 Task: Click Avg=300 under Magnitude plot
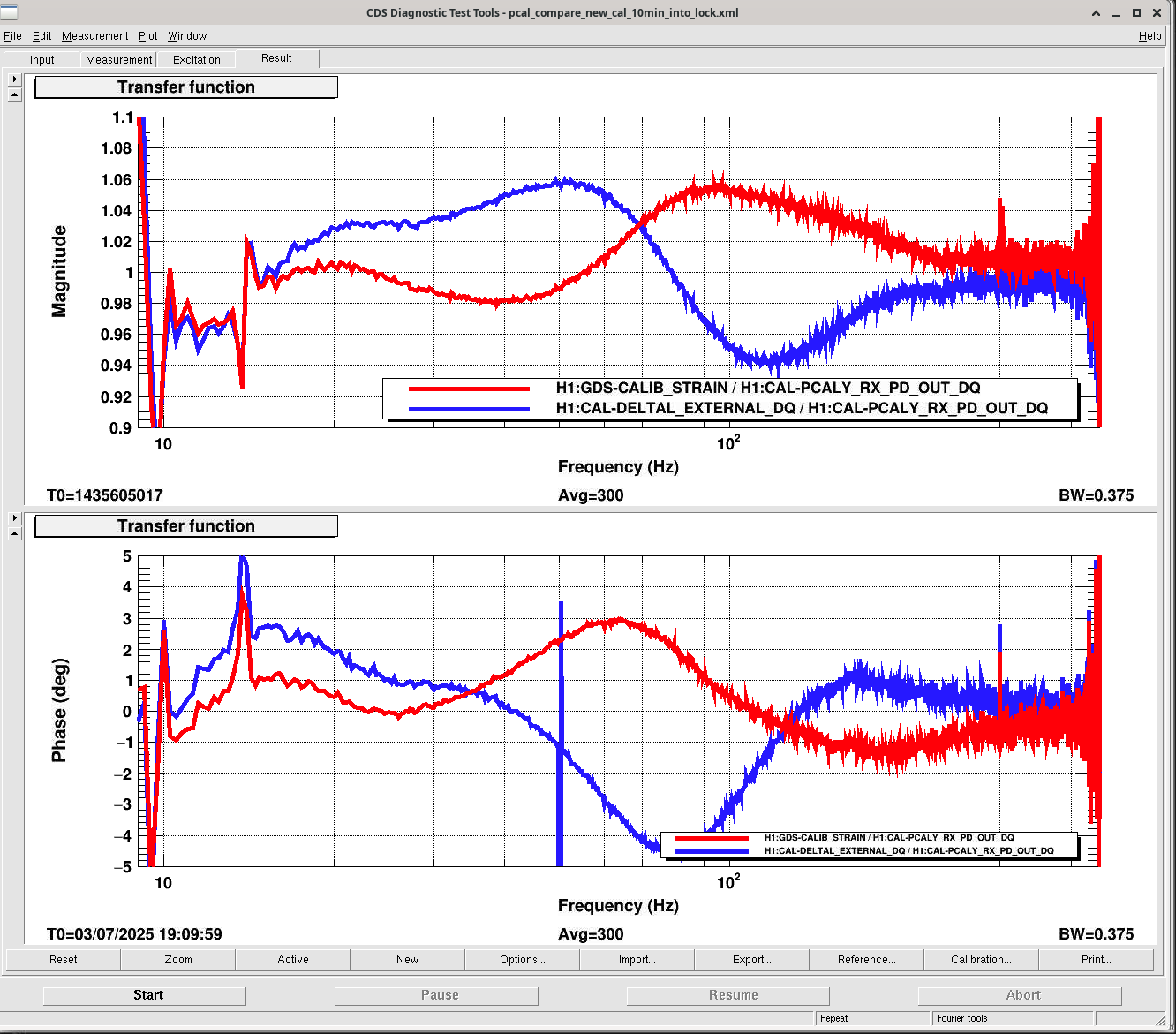coord(591,495)
